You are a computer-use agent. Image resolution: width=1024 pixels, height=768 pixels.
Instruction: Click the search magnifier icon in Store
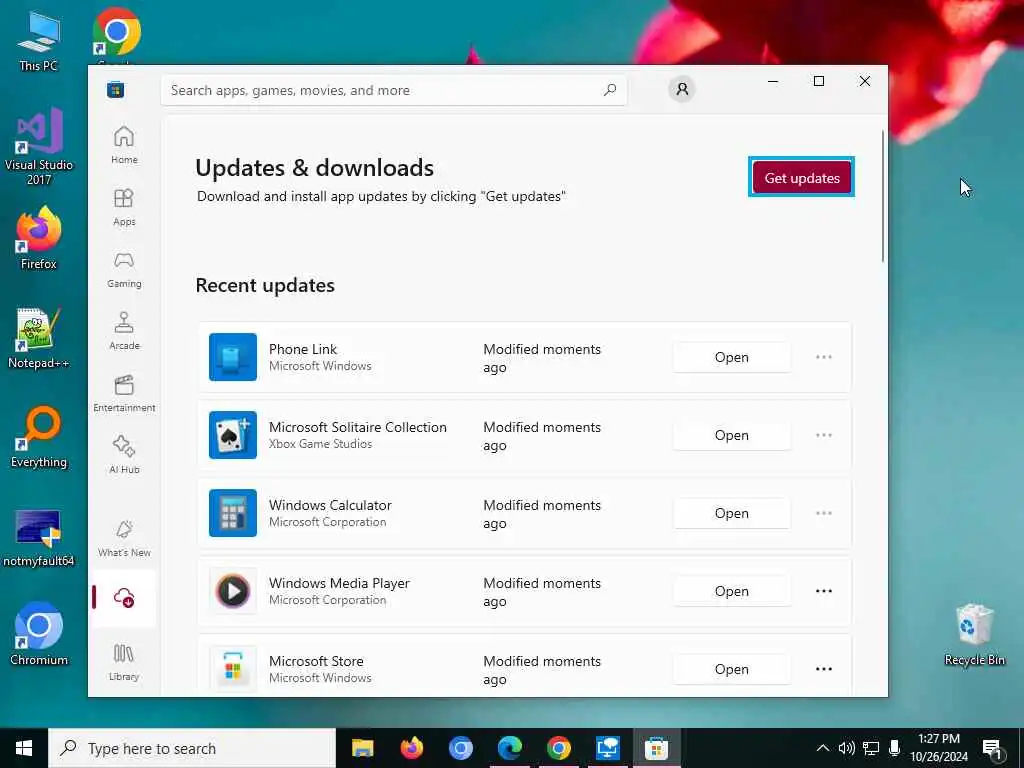[610, 90]
